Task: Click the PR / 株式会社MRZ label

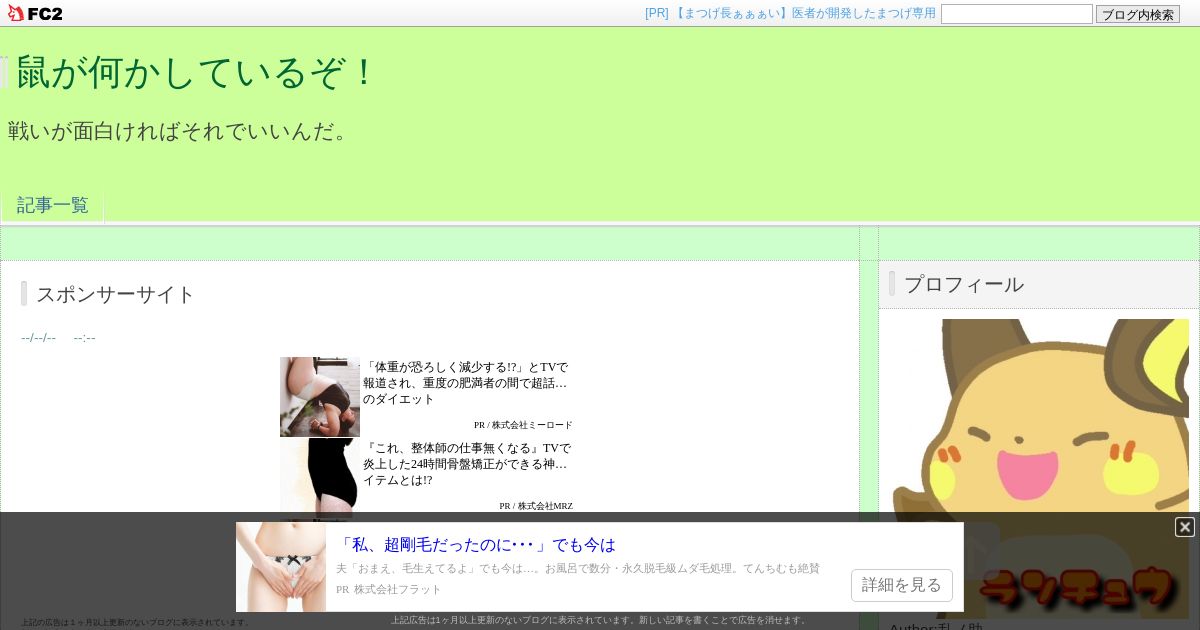Action: click(536, 506)
